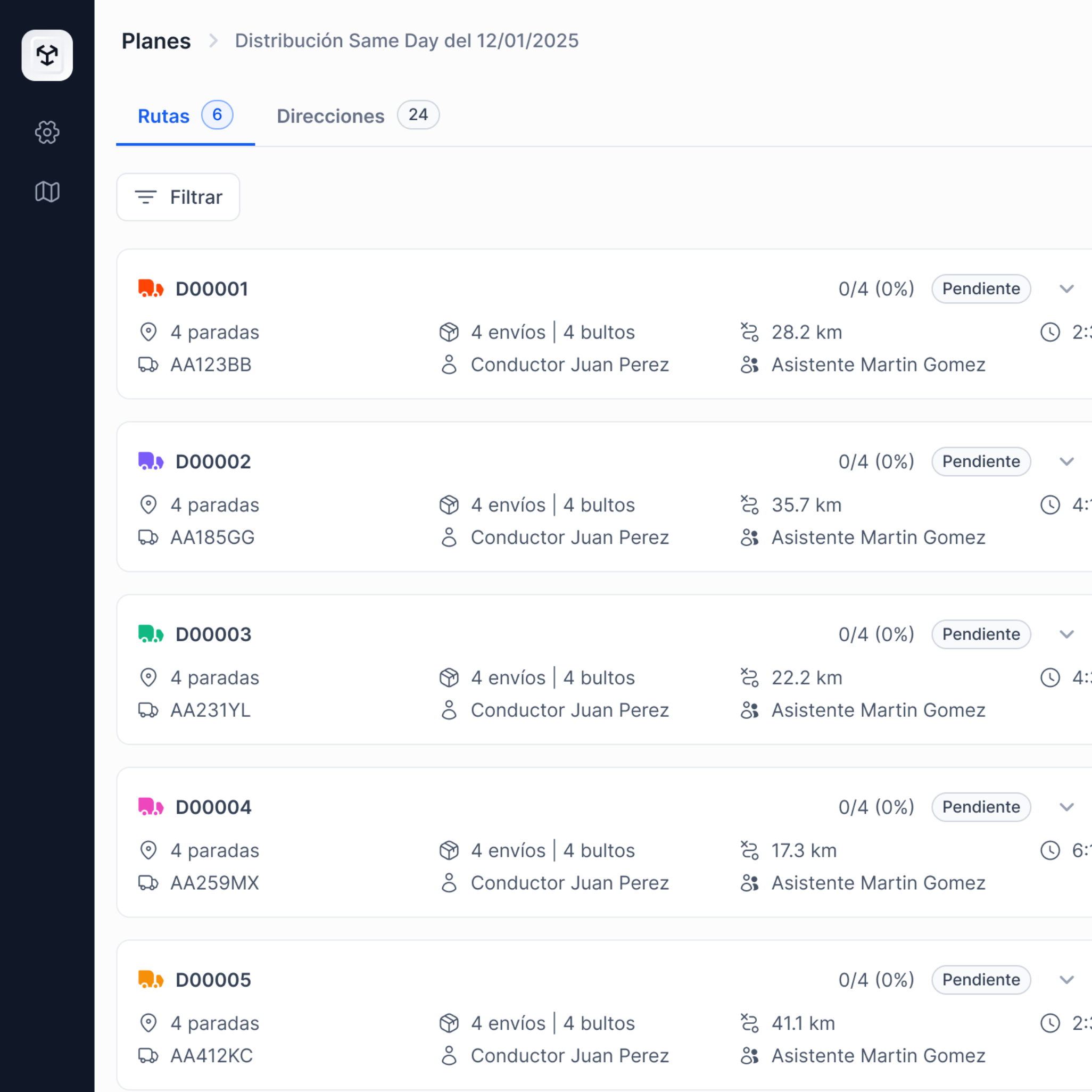This screenshot has width=1092, height=1092.
Task: Go back to Planes breadcrumb
Action: point(156,42)
